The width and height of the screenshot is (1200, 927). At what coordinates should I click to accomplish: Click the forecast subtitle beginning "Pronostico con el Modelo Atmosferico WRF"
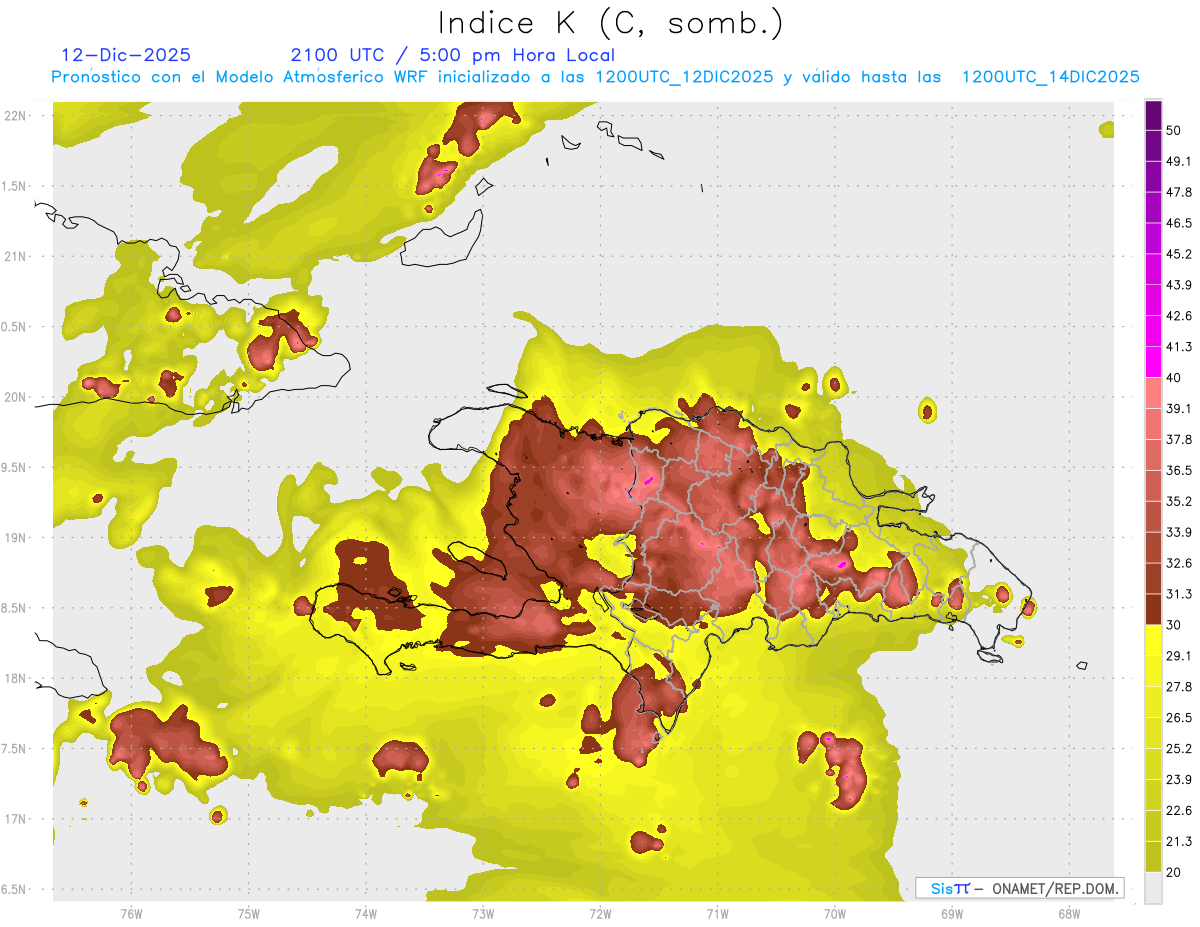tap(595, 76)
